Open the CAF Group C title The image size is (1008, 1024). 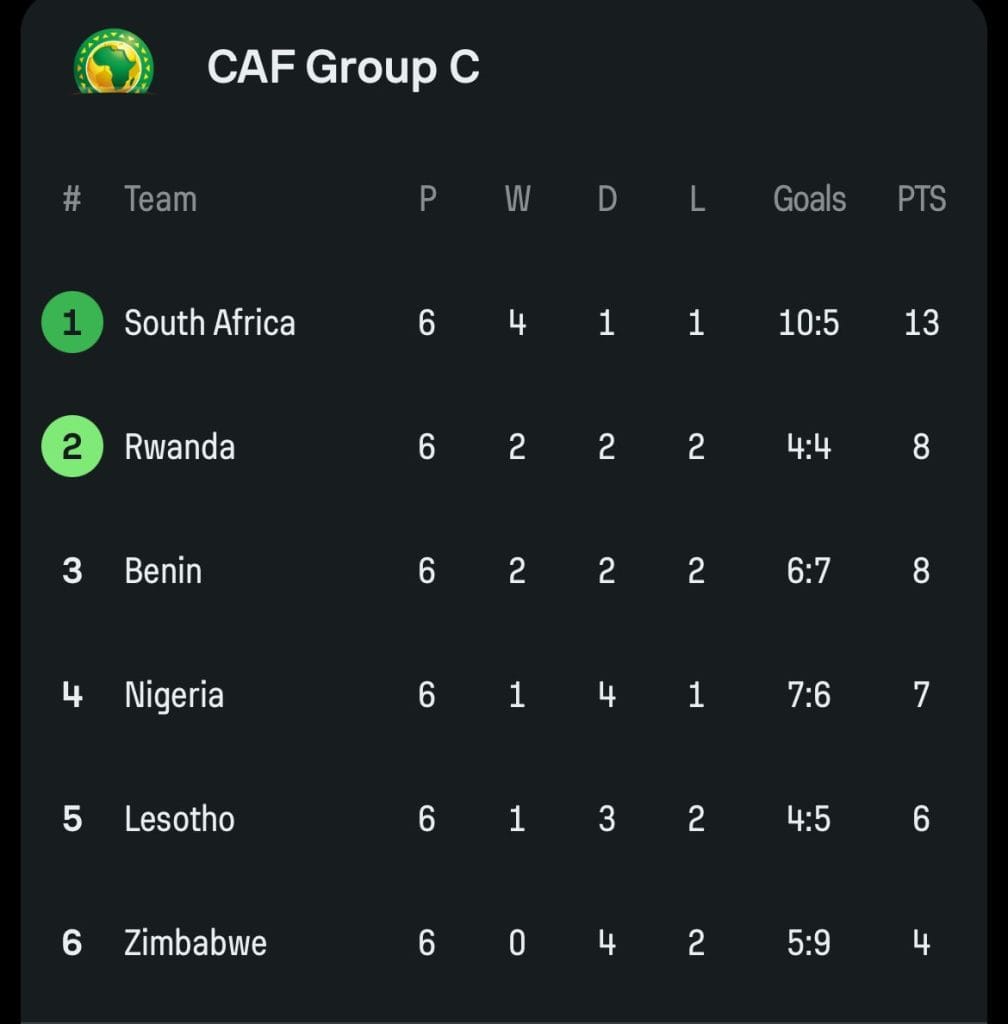coord(343,67)
